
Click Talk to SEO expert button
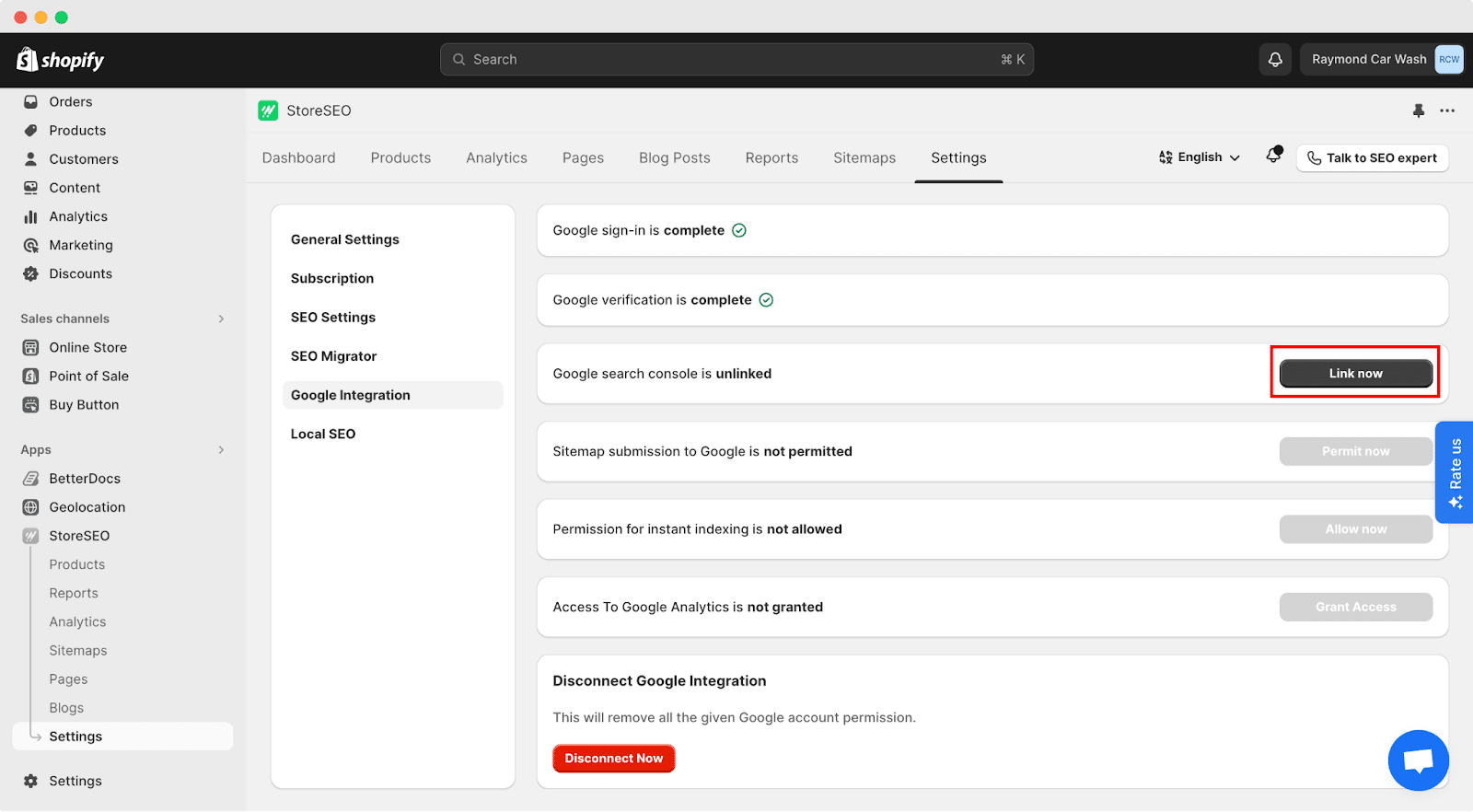(1372, 157)
